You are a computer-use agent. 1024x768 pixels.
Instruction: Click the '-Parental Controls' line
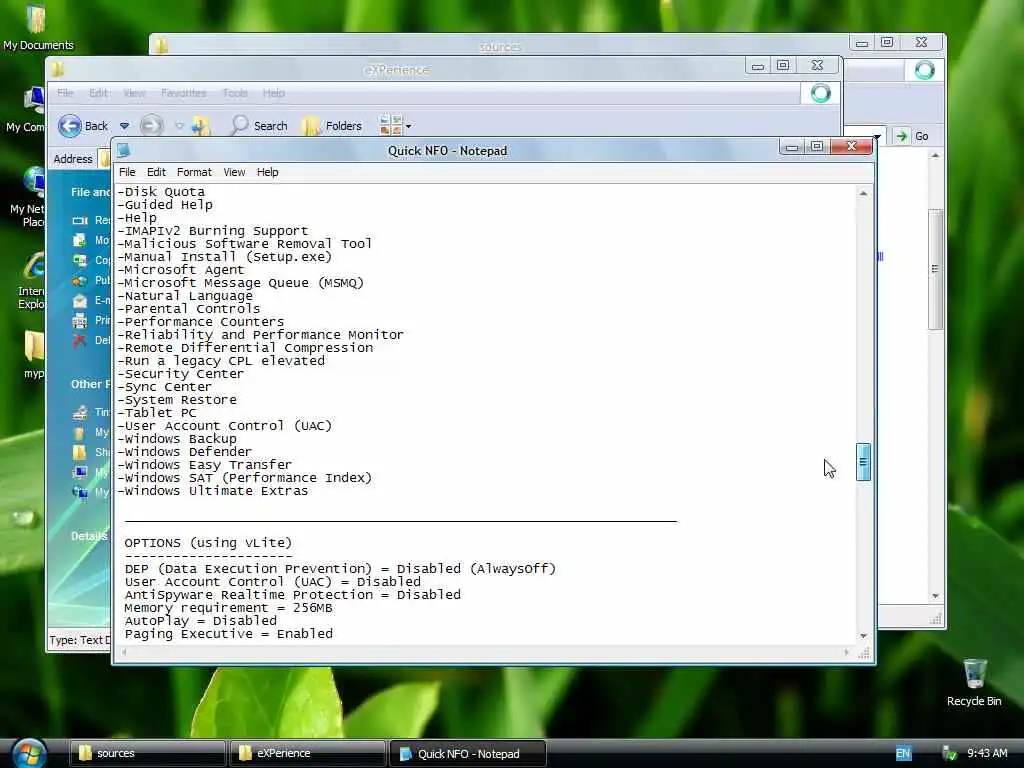(189, 309)
